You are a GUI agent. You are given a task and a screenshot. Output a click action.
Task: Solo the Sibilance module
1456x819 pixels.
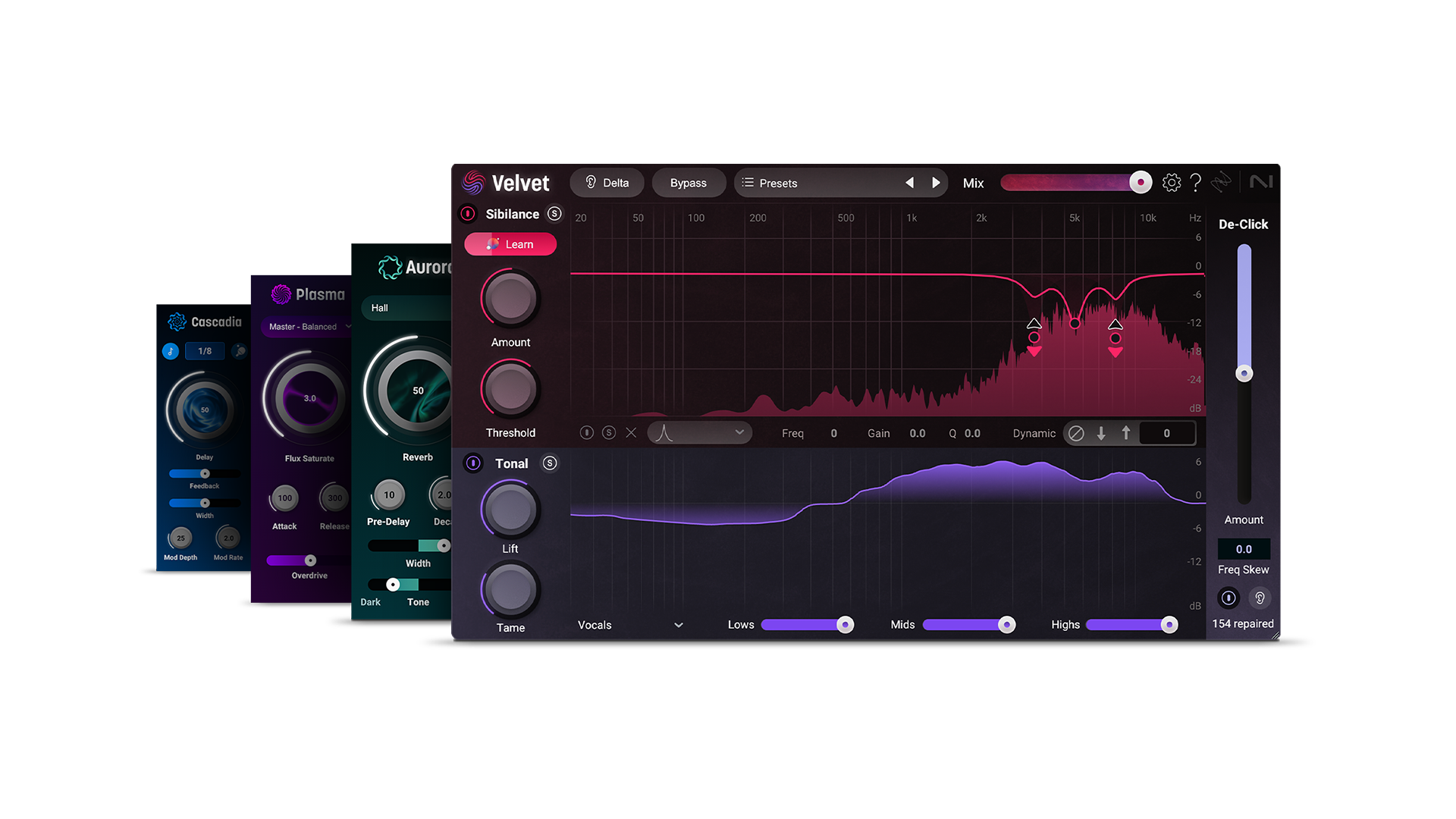(554, 214)
